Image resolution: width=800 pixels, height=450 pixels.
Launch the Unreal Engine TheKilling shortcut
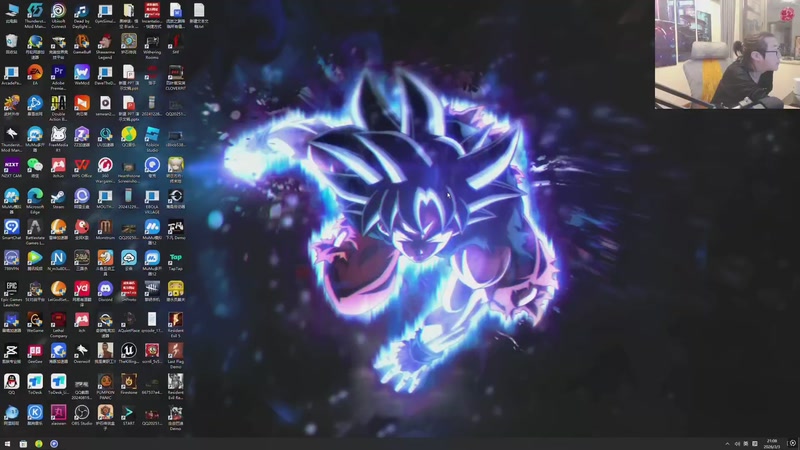point(129,354)
